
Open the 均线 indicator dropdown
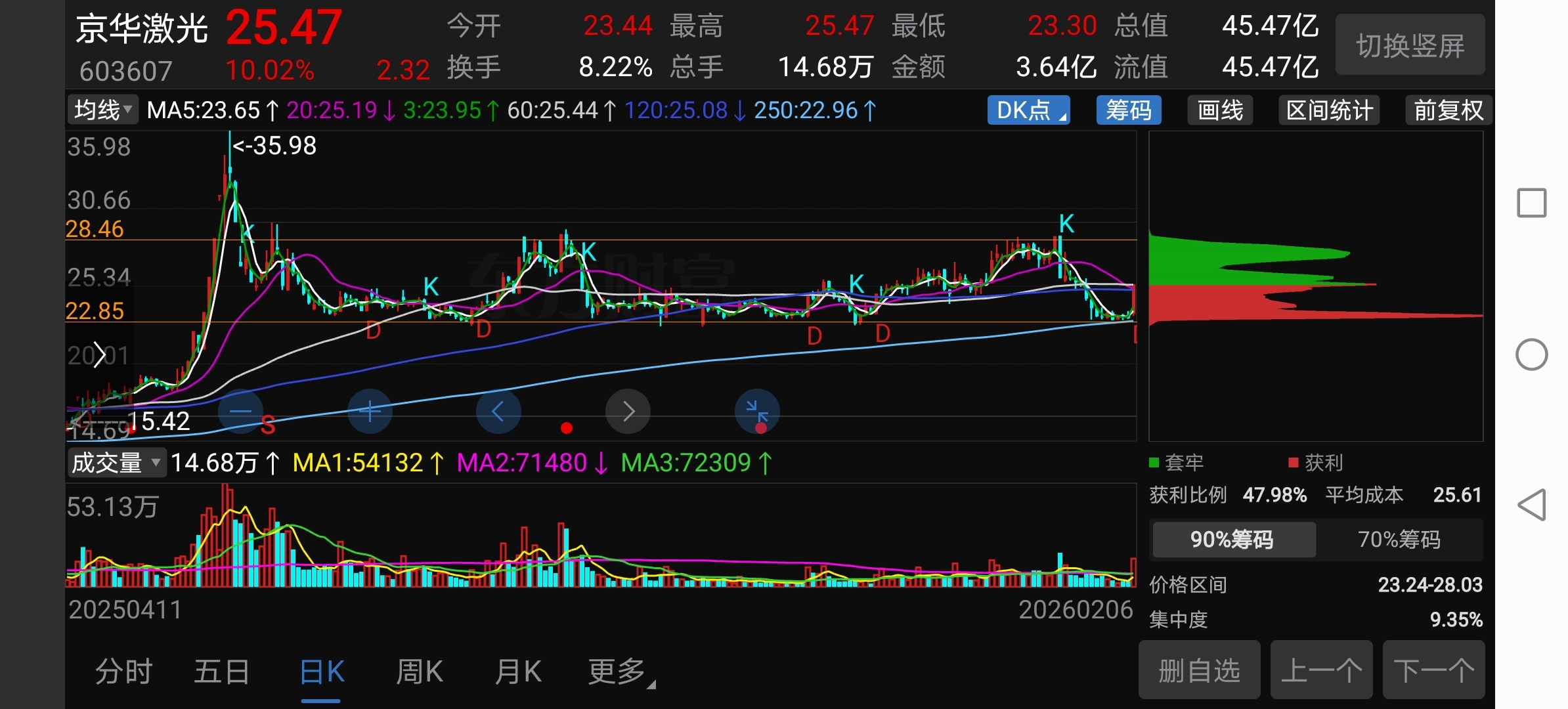[x=102, y=110]
